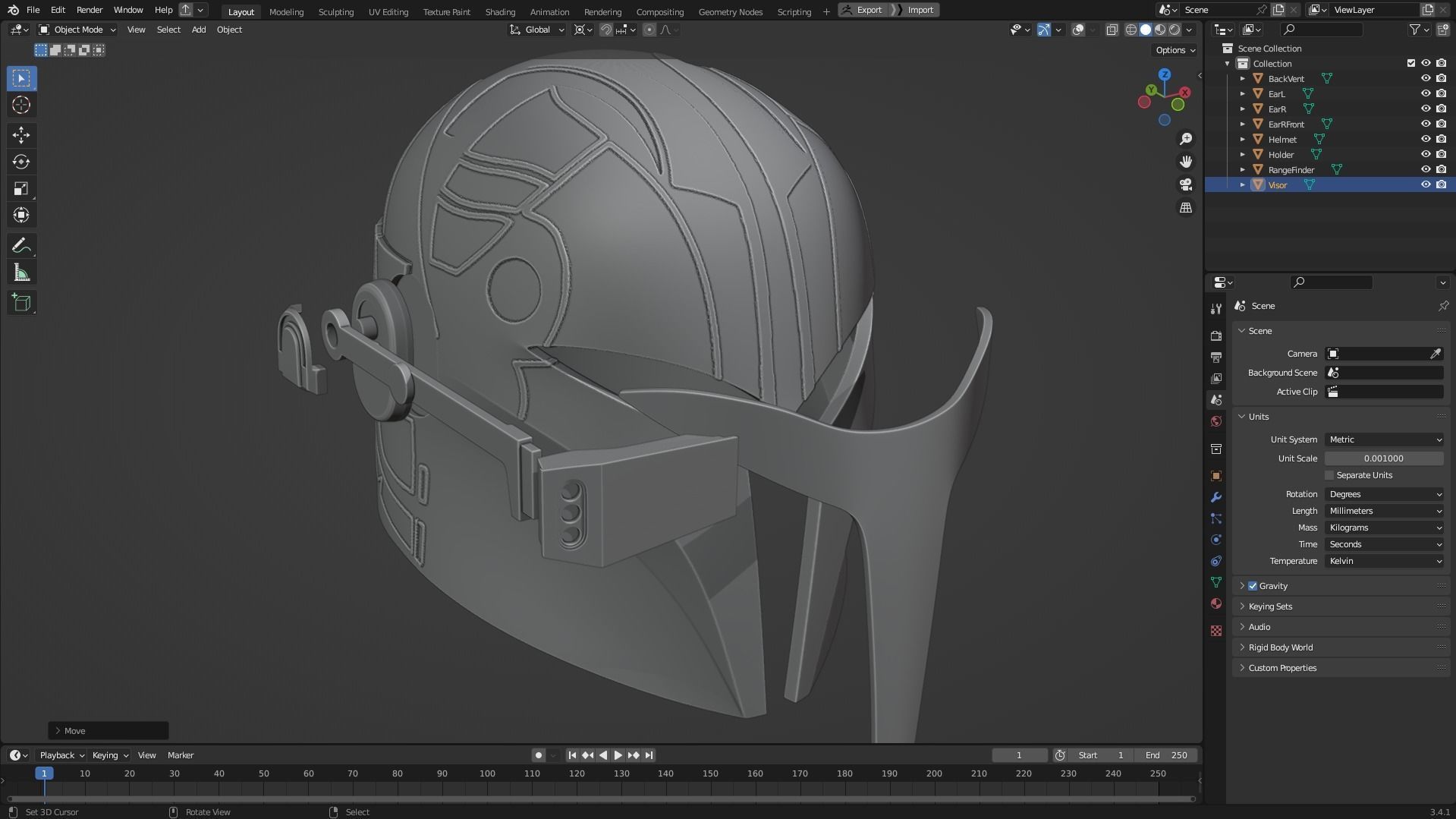The height and width of the screenshot is (819, 1456).
Task: Activate the 3D Cursor tool
Action: [21, 105]
